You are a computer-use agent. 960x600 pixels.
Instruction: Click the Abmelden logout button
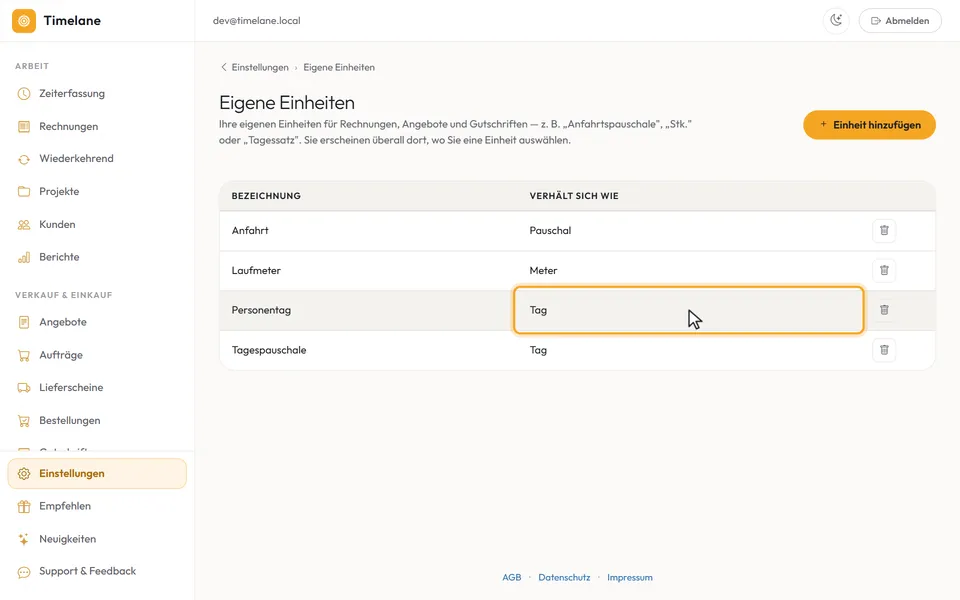(x=900, y=21)
